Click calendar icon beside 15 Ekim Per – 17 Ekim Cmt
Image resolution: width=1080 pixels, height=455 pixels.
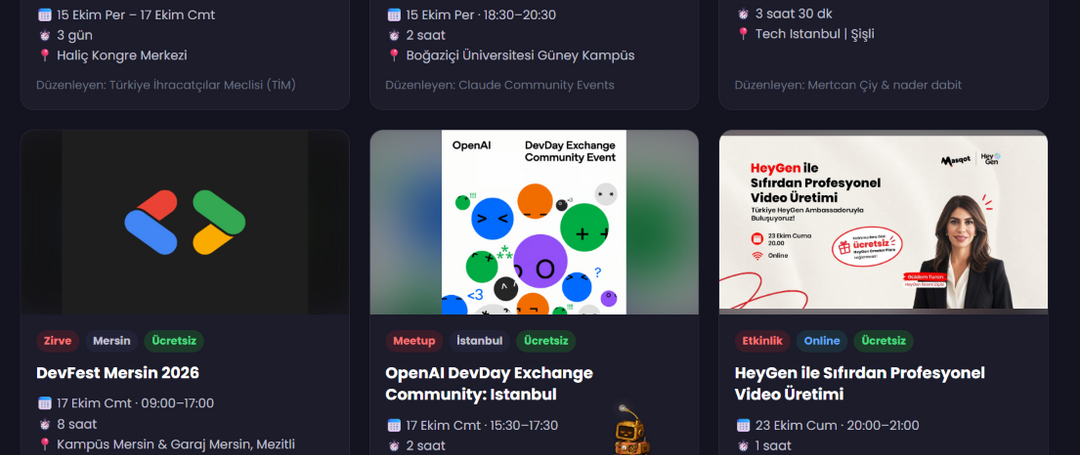pyautogui.click(x=45, y=15)
